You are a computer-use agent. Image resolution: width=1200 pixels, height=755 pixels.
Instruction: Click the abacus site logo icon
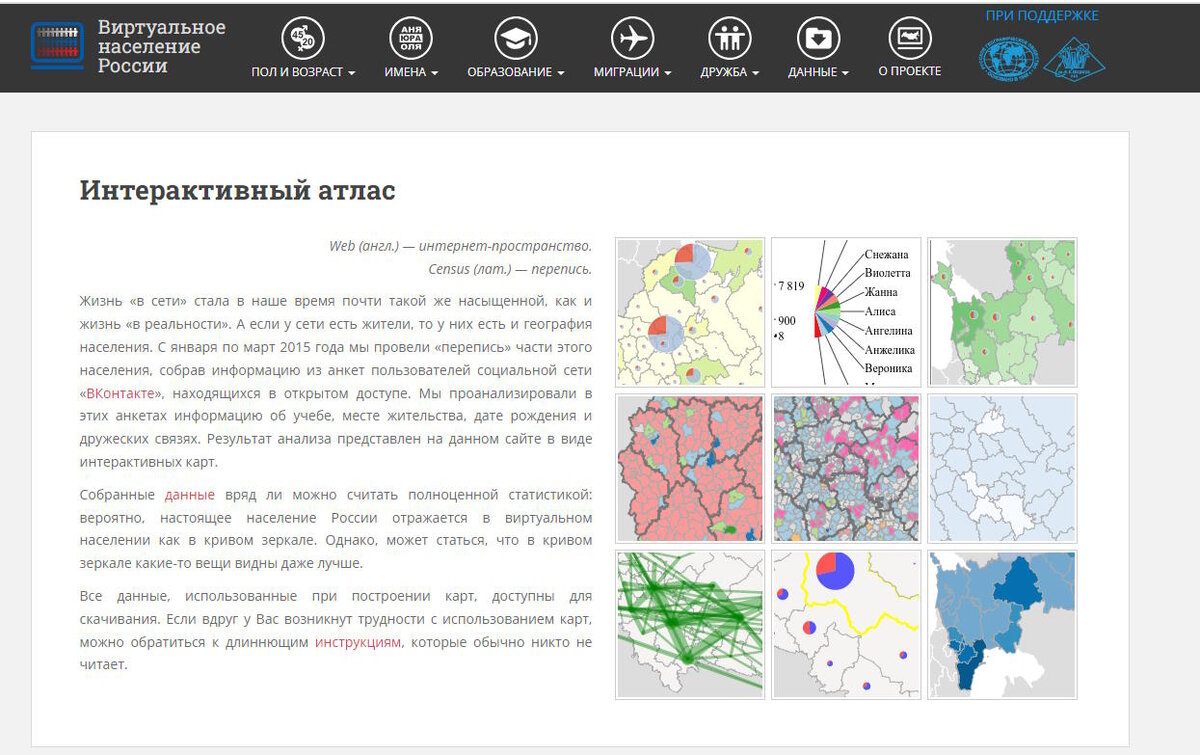(56, 46)
